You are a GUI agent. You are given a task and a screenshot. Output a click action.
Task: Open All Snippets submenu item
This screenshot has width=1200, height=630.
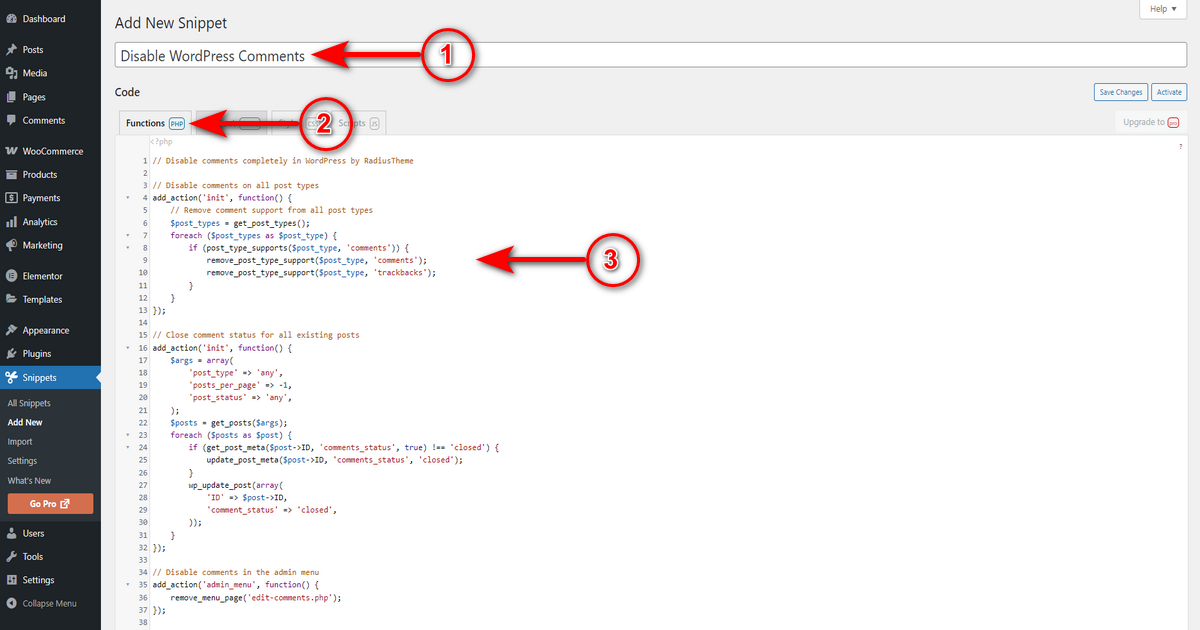pos(29,403)
